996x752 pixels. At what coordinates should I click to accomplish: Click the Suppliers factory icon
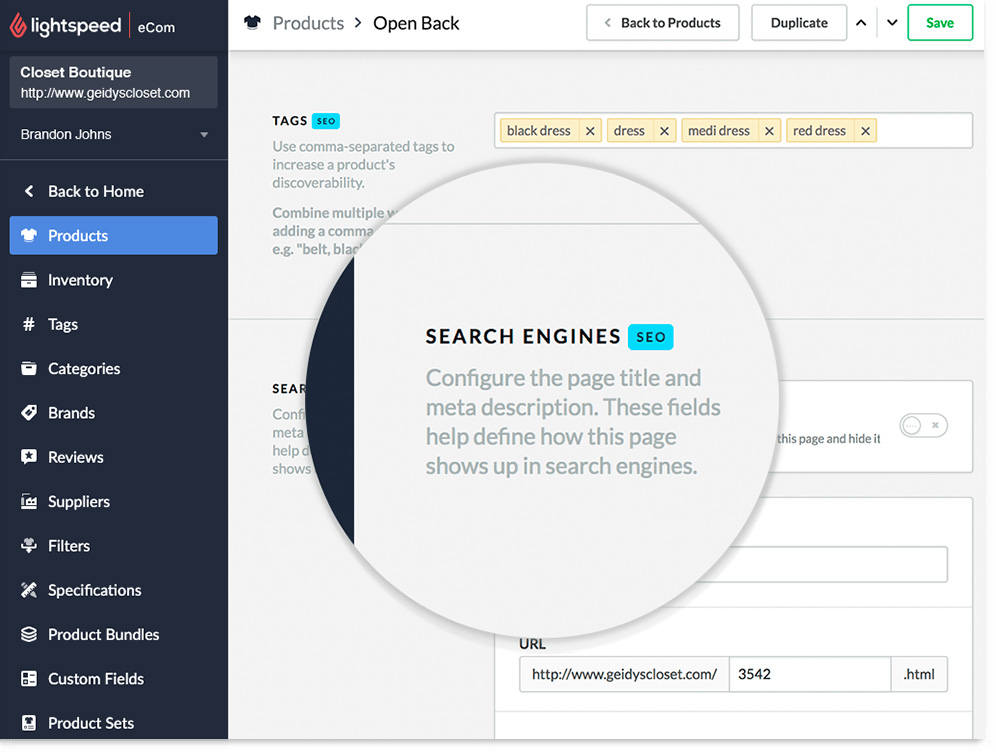[29, 501]
